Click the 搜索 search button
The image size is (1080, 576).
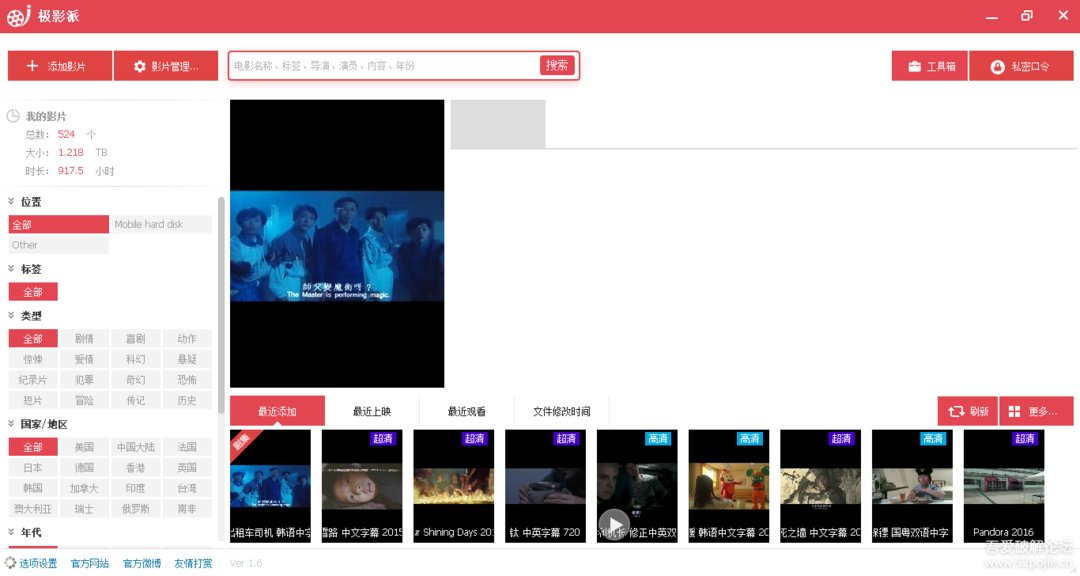point(557,65)
